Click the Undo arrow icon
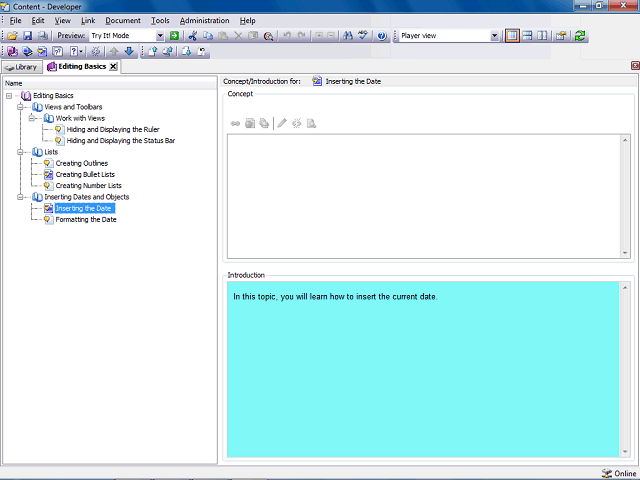 point(287,36)
